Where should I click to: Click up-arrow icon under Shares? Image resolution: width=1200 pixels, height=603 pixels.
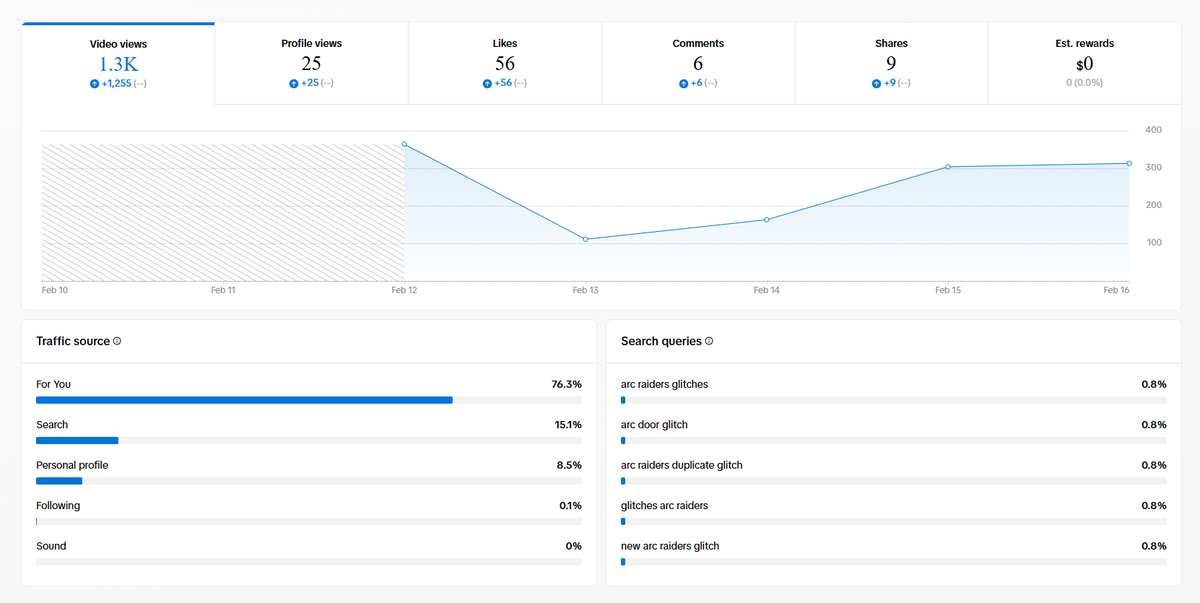(x=876, y=84)
